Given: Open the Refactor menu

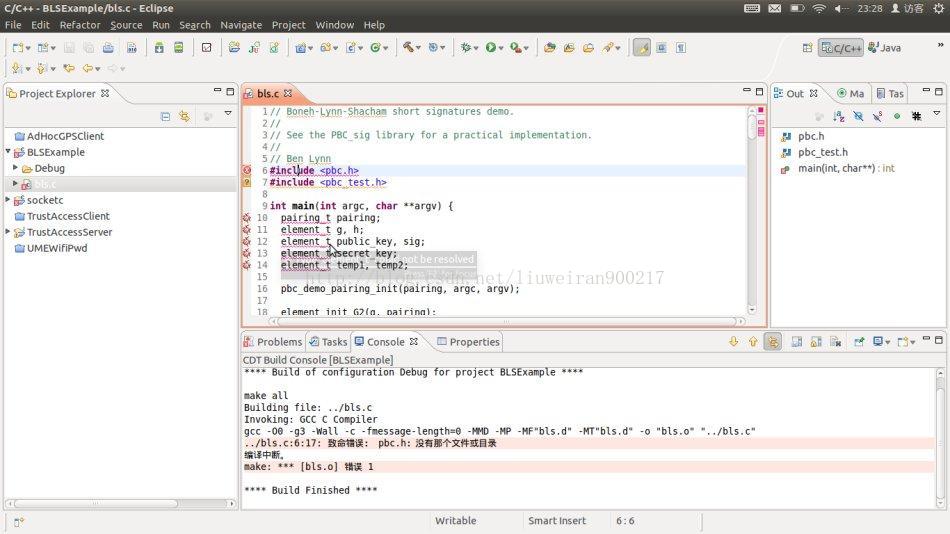Looking at the screenshot, I should tap(80, 25).
